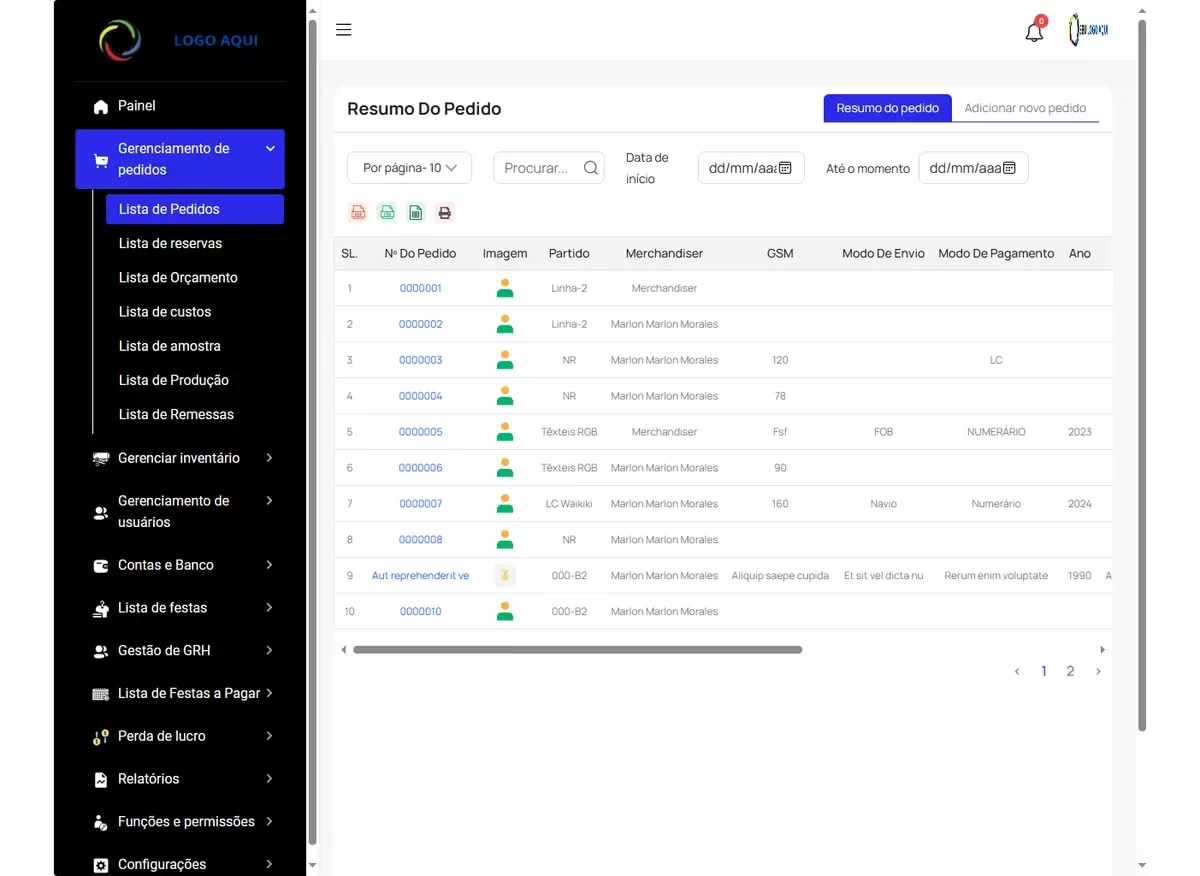Screen dimensions: 1200x876
Task: Export the order list as PDF
Action: point(358,212)
